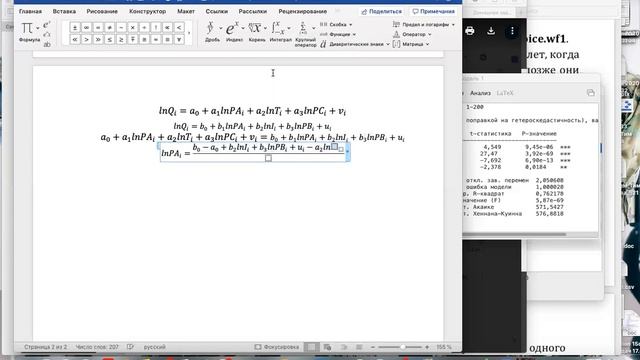Open the Матрица menu
The image size is (640, 360).
[x=411, y=44]
